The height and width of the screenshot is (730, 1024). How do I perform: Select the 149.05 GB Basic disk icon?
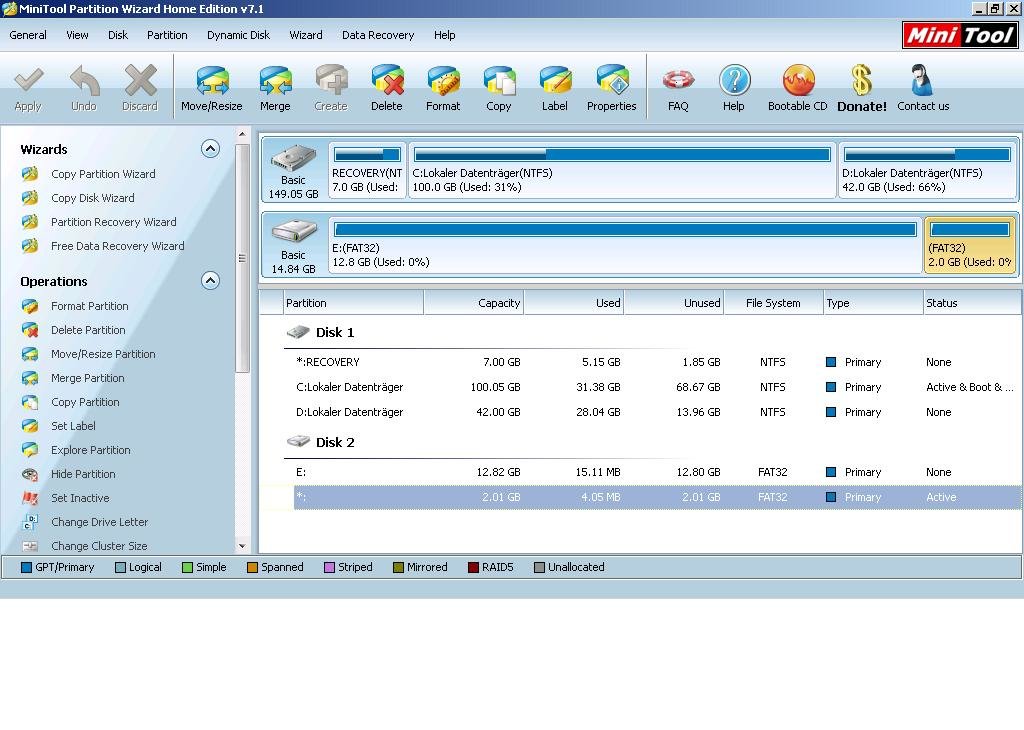(x=293, y=157)
